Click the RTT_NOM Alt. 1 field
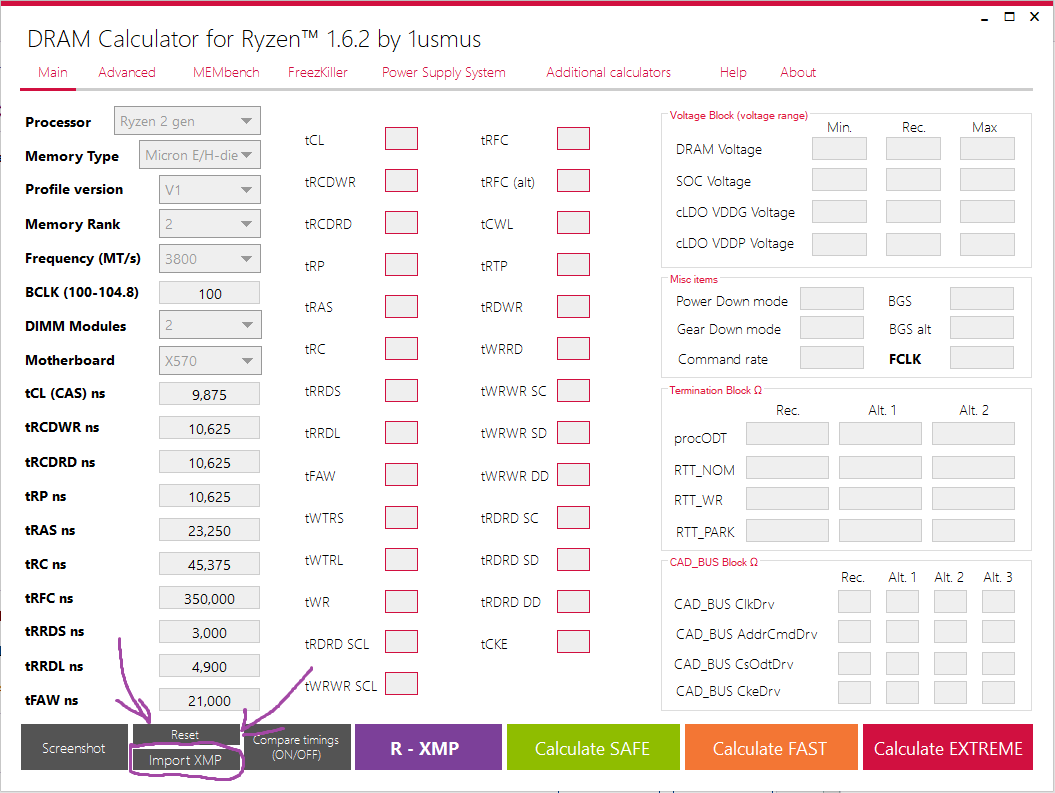 880,467
